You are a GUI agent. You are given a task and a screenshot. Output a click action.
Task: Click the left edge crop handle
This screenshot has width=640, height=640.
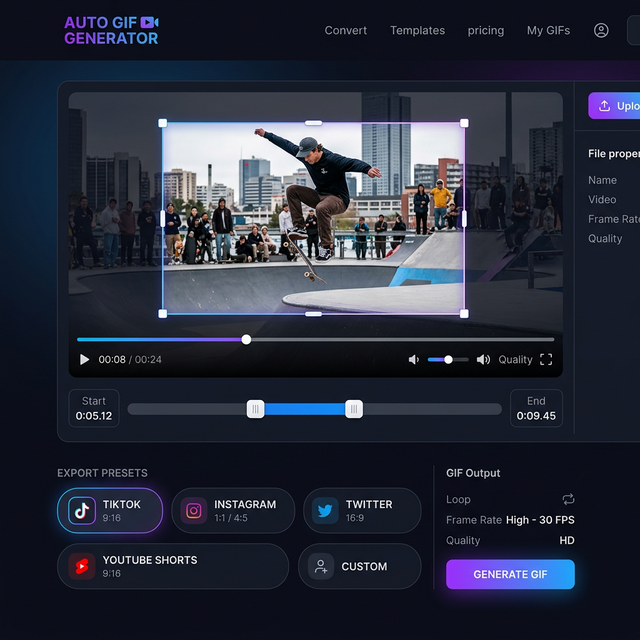[162, 219]
